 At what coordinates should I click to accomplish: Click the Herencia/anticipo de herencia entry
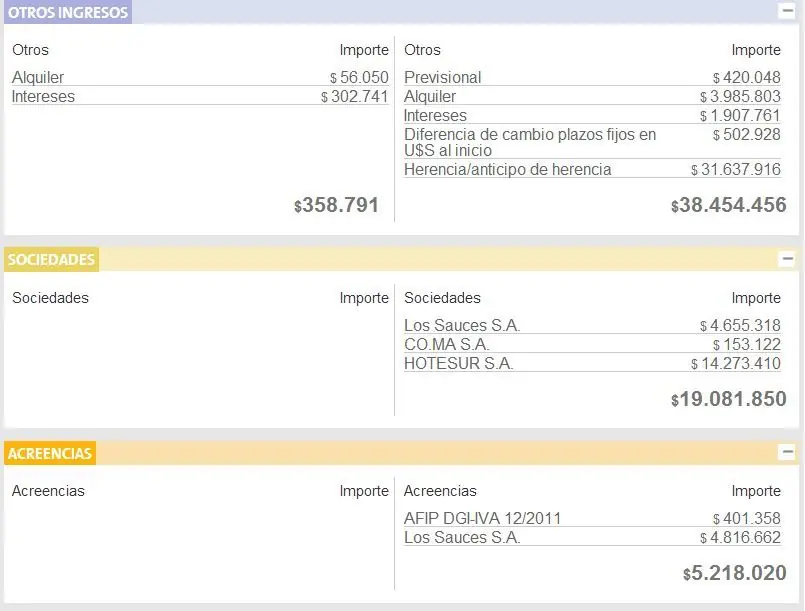[x=592, y=169]
